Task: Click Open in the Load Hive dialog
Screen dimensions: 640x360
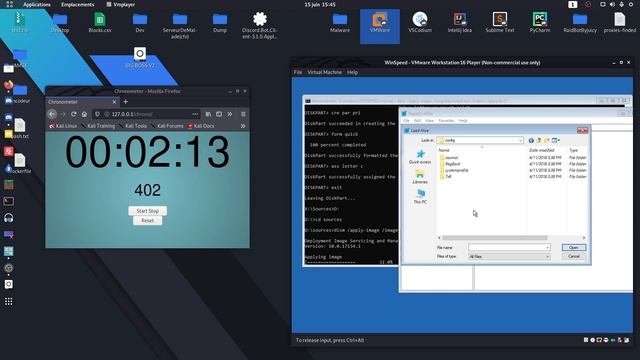Action: 573,247
